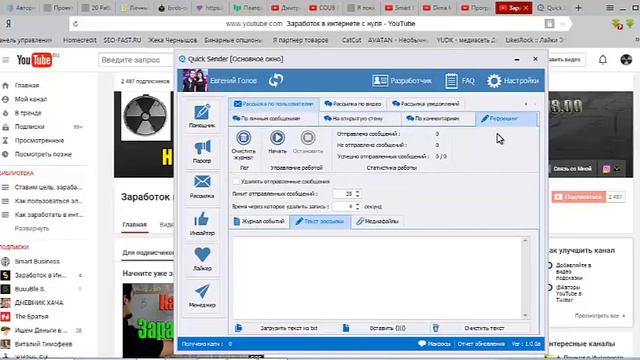Increase the sent messages limit value
The image size is (640, 360).
358,191
